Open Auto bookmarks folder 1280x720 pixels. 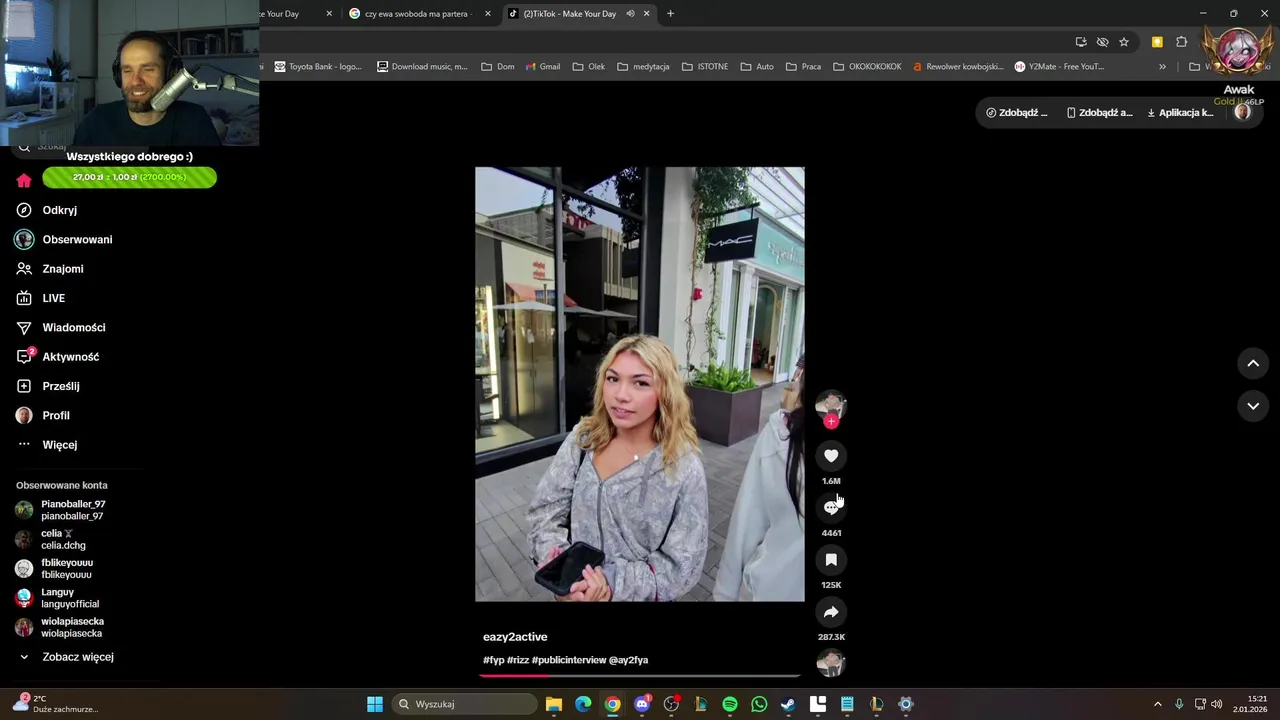(757, 67)
